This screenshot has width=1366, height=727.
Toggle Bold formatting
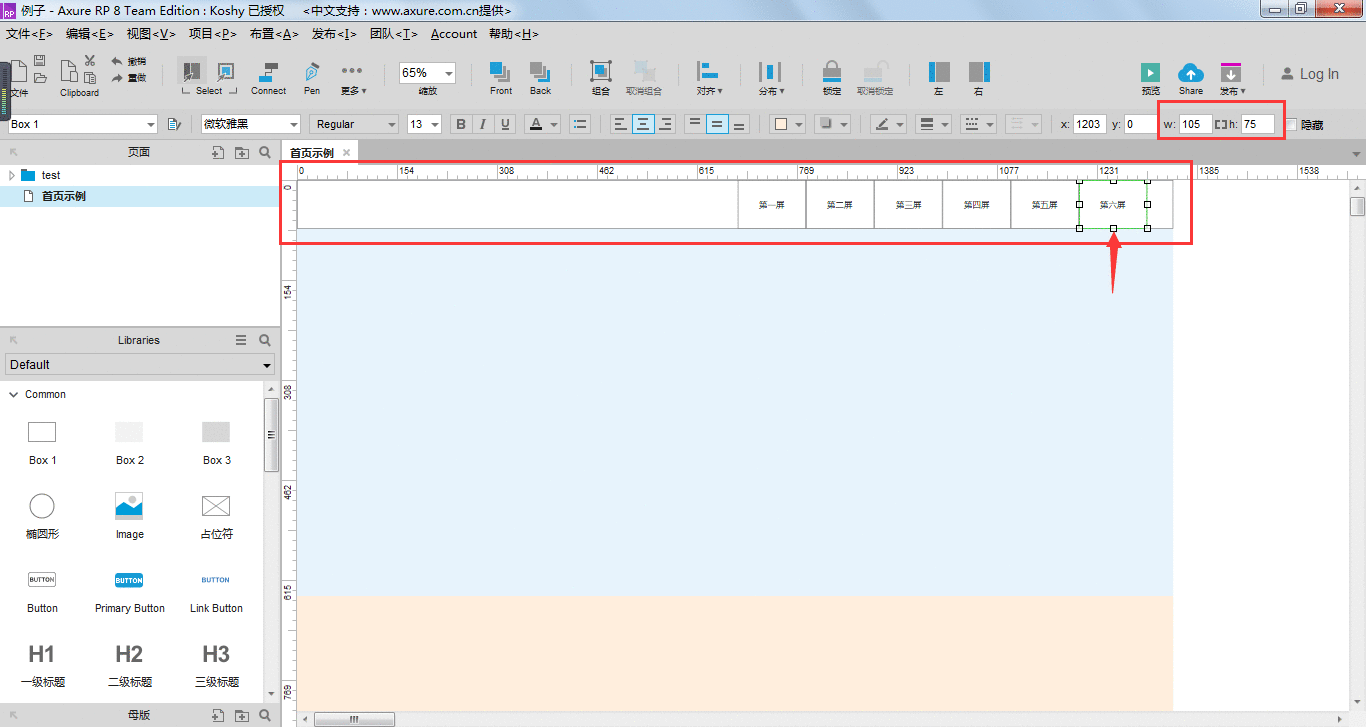click(x=461, y=124)
